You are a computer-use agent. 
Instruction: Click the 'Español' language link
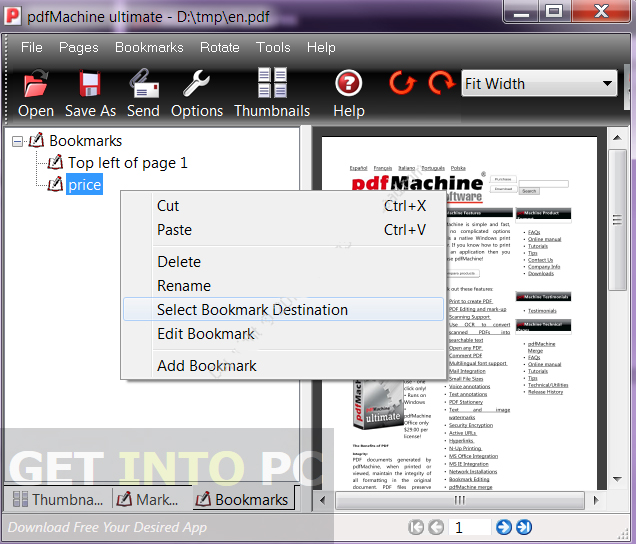click(x=359, y=168)
